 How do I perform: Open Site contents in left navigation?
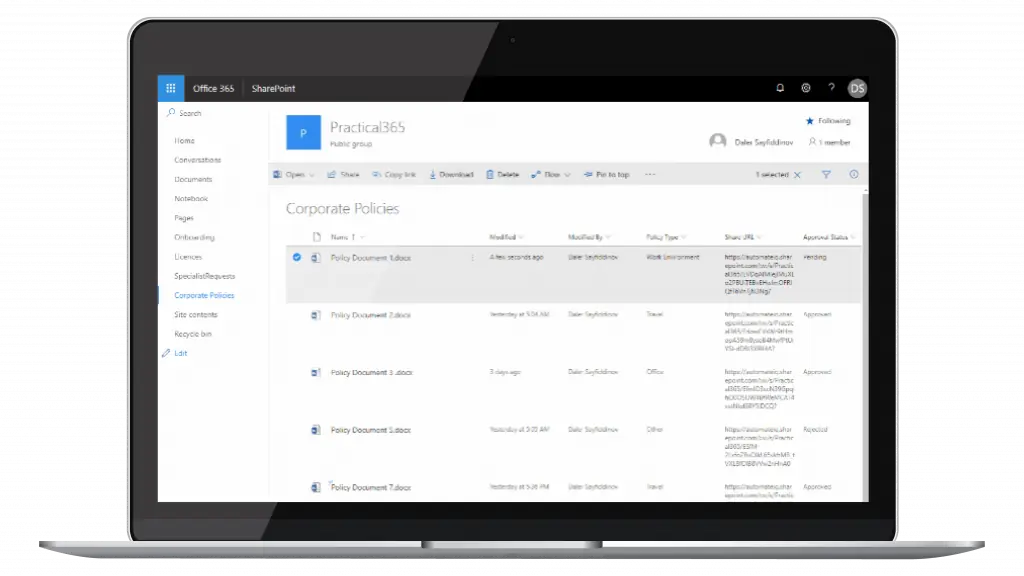coord(196,315)
